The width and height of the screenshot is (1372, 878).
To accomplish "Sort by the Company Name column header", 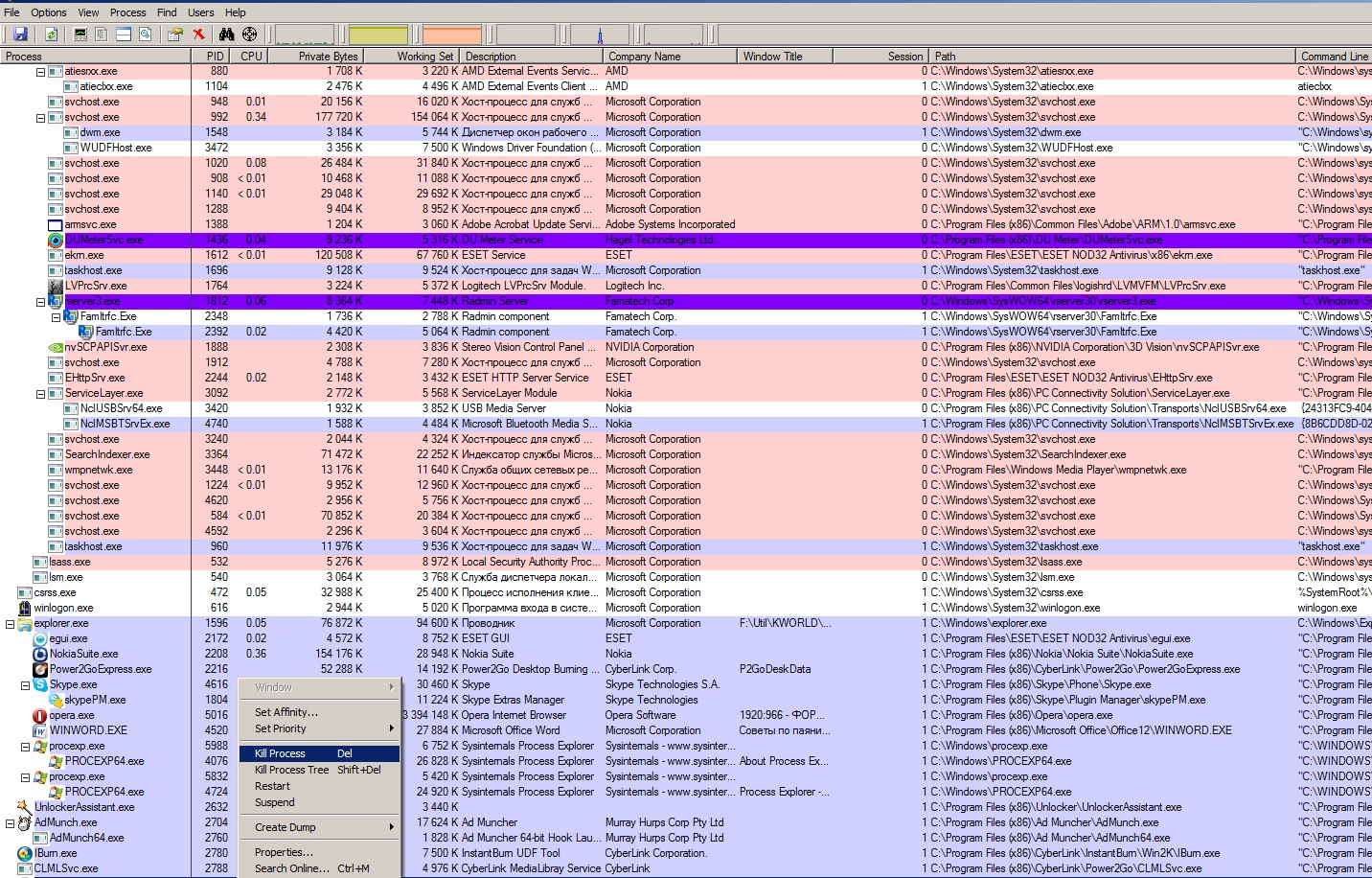I will point(670,57).
